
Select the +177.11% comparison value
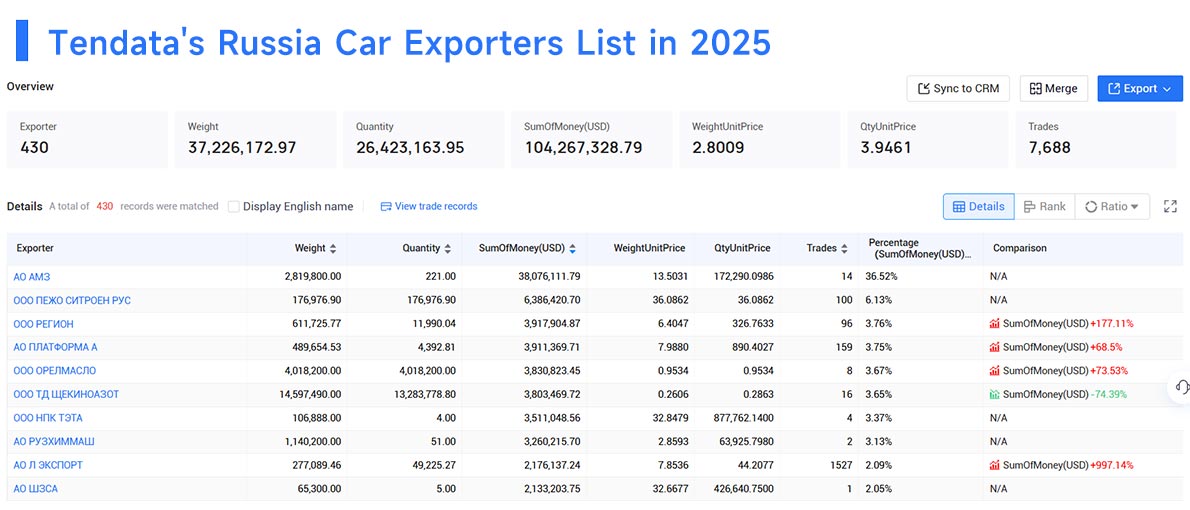pos(1112,324)
